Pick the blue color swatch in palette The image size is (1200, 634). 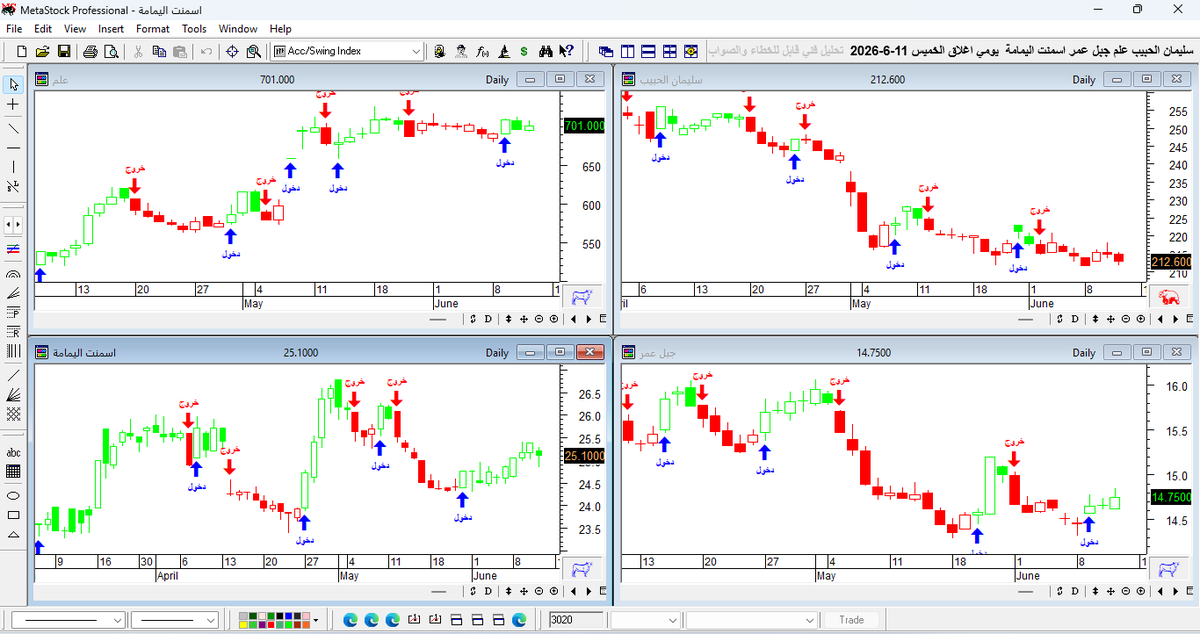pos(288,616)
